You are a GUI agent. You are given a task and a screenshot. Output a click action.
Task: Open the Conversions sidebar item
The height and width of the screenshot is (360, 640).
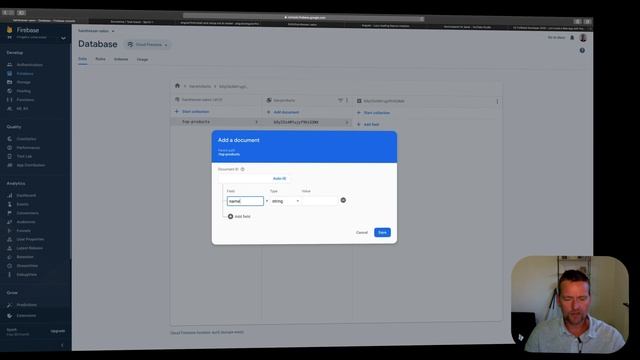(27, 213)
